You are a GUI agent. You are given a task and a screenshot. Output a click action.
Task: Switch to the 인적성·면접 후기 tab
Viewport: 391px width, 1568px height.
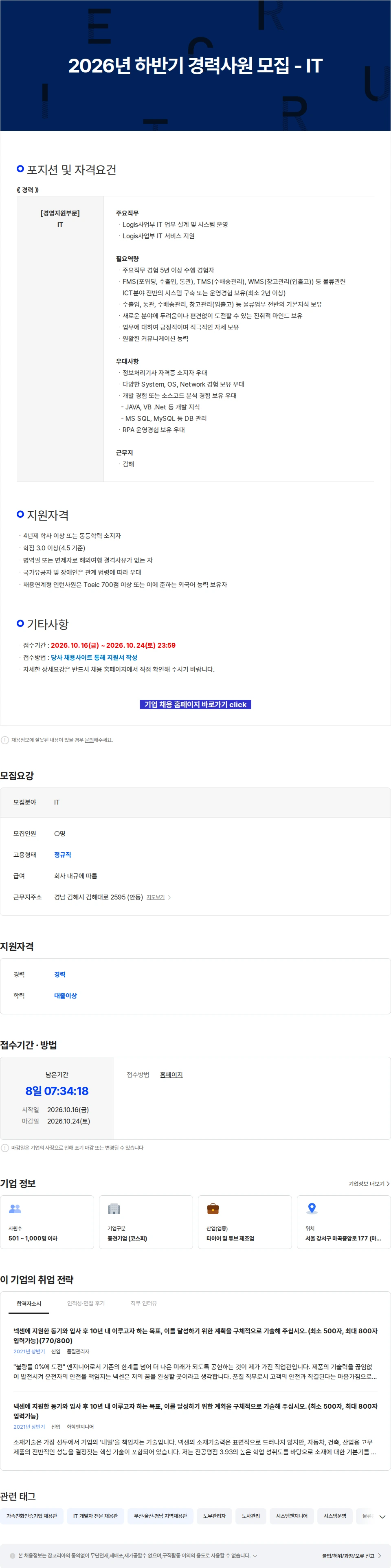[86, 1303]
